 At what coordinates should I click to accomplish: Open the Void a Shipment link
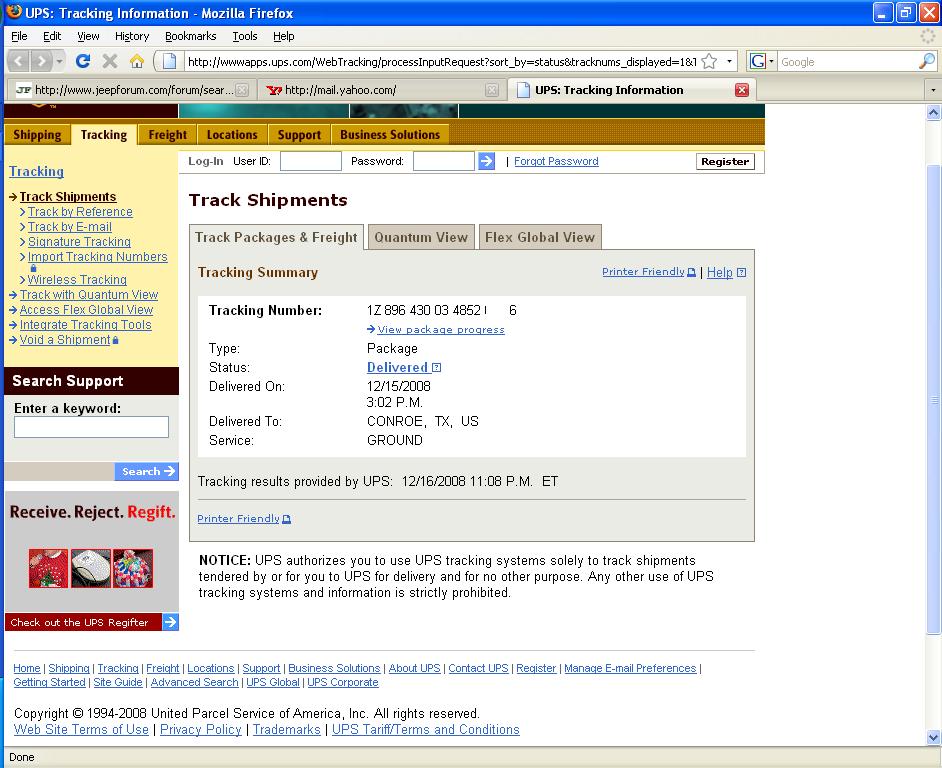[x=65, y=340]
